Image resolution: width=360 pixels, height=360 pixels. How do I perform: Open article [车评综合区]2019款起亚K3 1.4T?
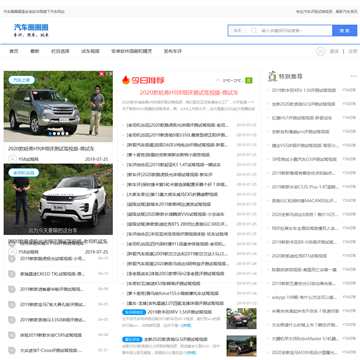(x=174, y=165)
